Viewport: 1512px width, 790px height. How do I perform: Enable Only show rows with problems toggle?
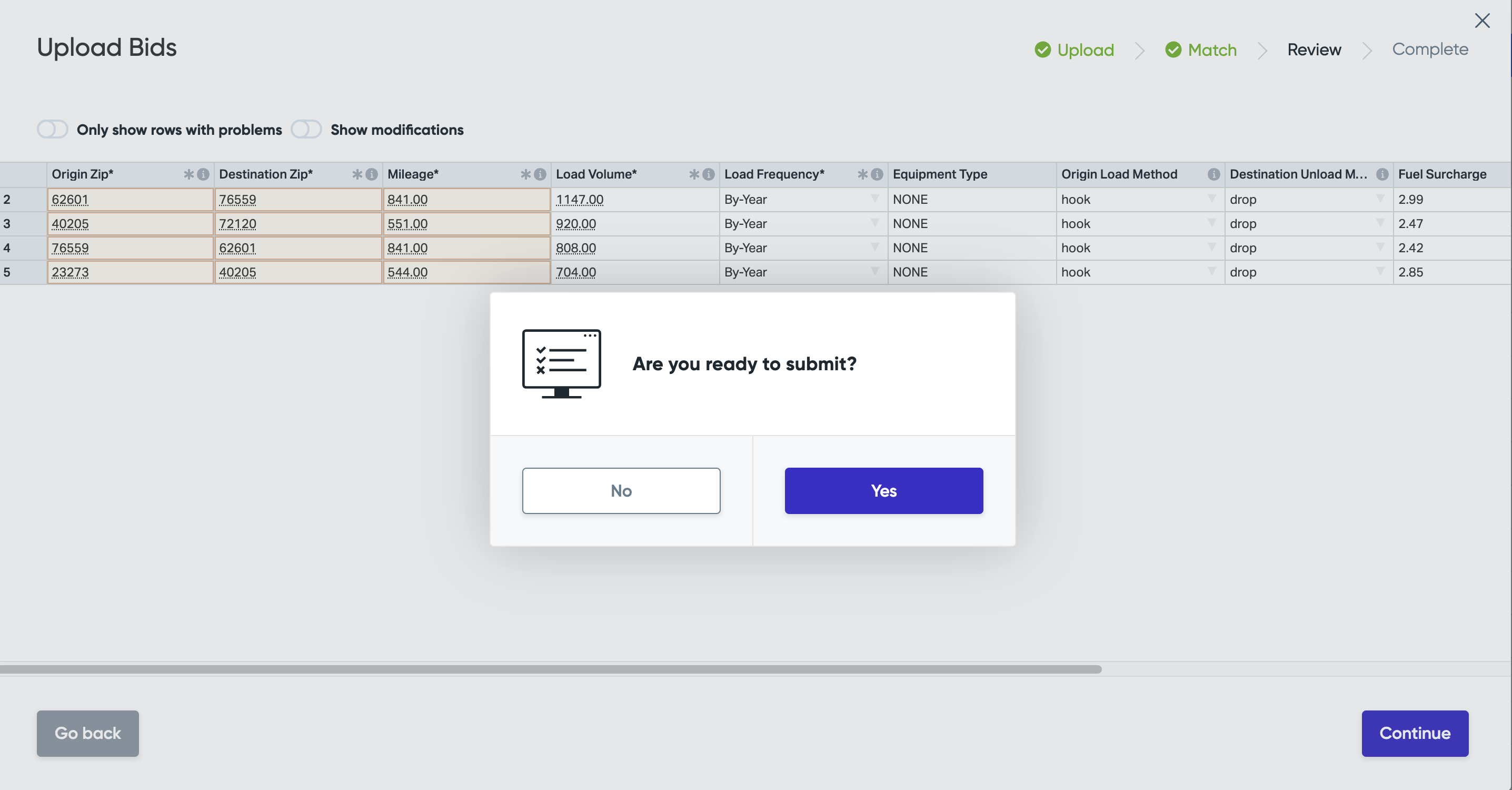[x=52, y=129]
